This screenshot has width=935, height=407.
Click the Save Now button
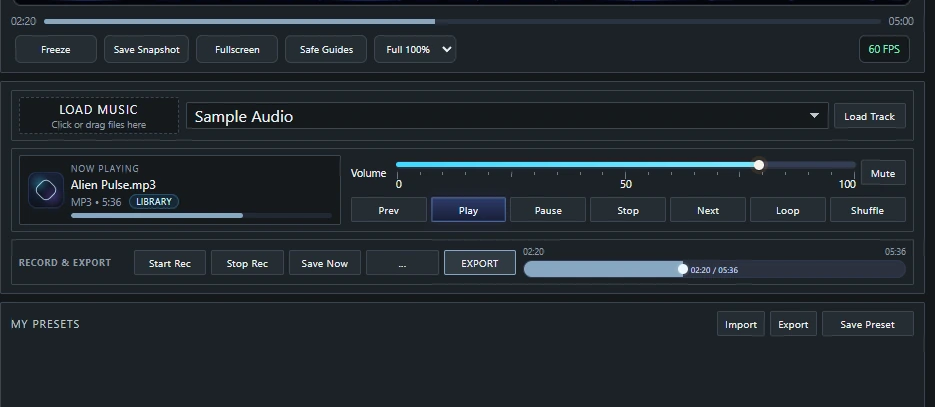325,263
